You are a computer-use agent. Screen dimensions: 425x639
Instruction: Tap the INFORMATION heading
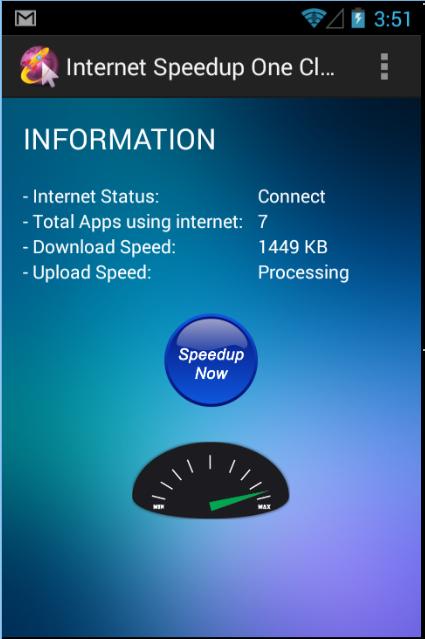pos(119,139)
